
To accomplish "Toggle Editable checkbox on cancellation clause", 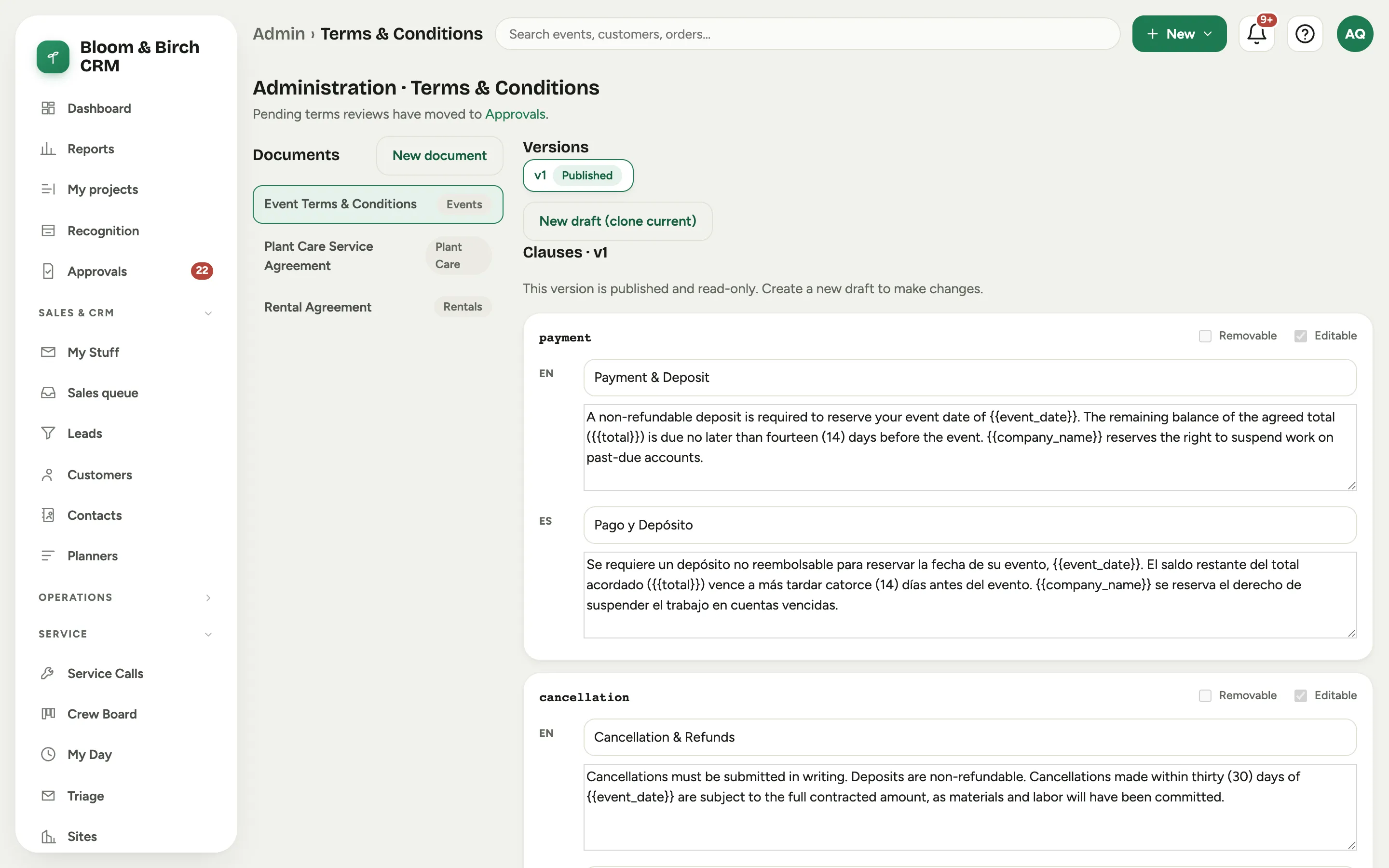I will 1301,696.
